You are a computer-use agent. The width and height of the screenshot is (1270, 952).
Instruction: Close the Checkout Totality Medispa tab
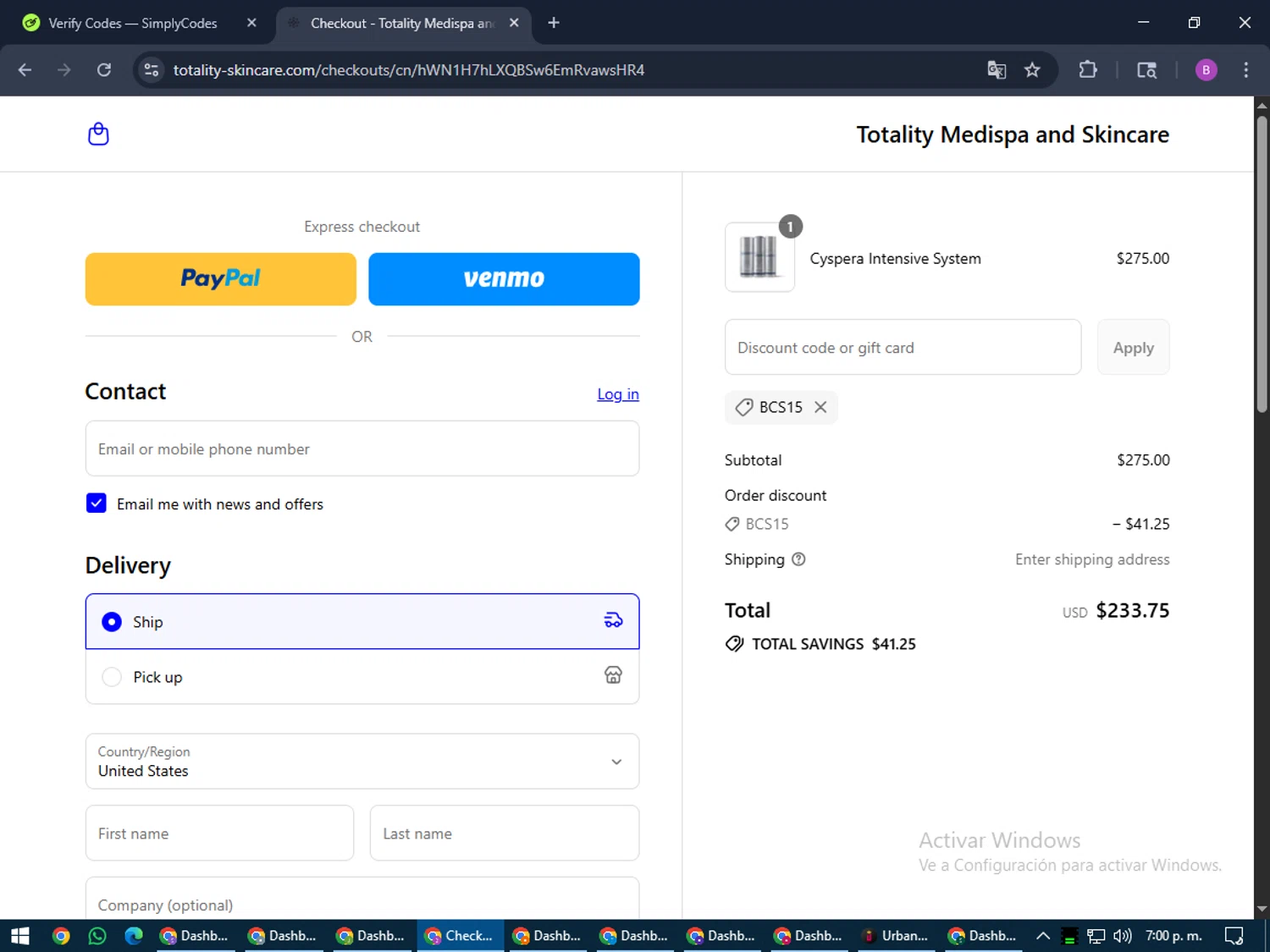pyautogui.click(x=514, y=23)
